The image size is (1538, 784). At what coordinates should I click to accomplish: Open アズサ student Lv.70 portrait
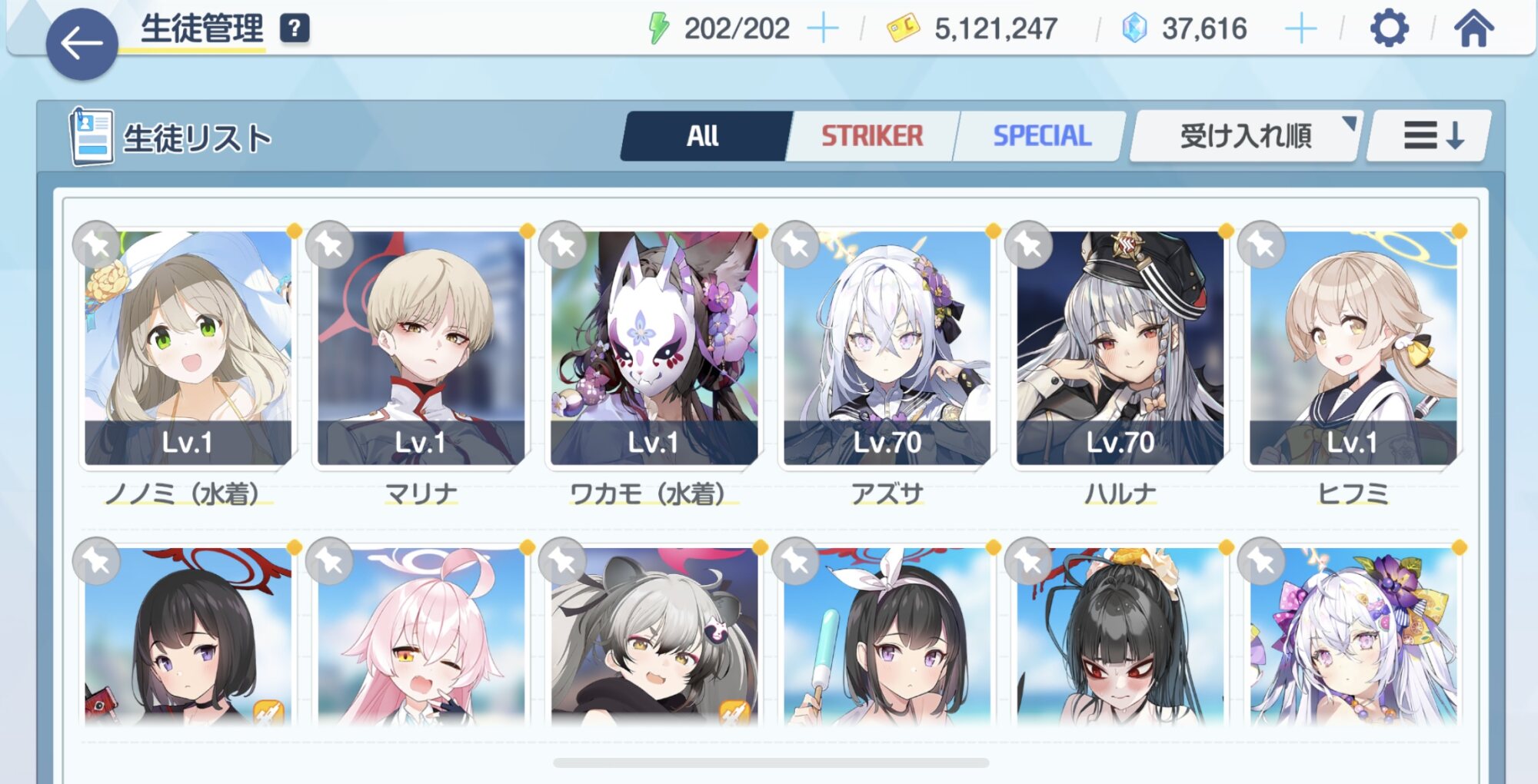(x=887, y=348)
